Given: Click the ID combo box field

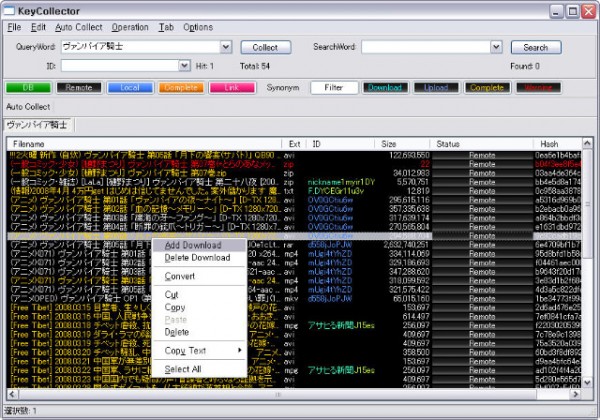Looking at the screenshot, I should (x=120, y=66).
